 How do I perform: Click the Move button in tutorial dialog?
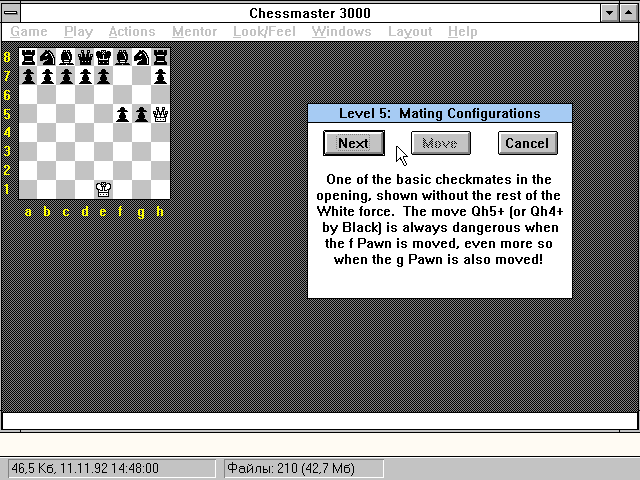pos(441,143)
